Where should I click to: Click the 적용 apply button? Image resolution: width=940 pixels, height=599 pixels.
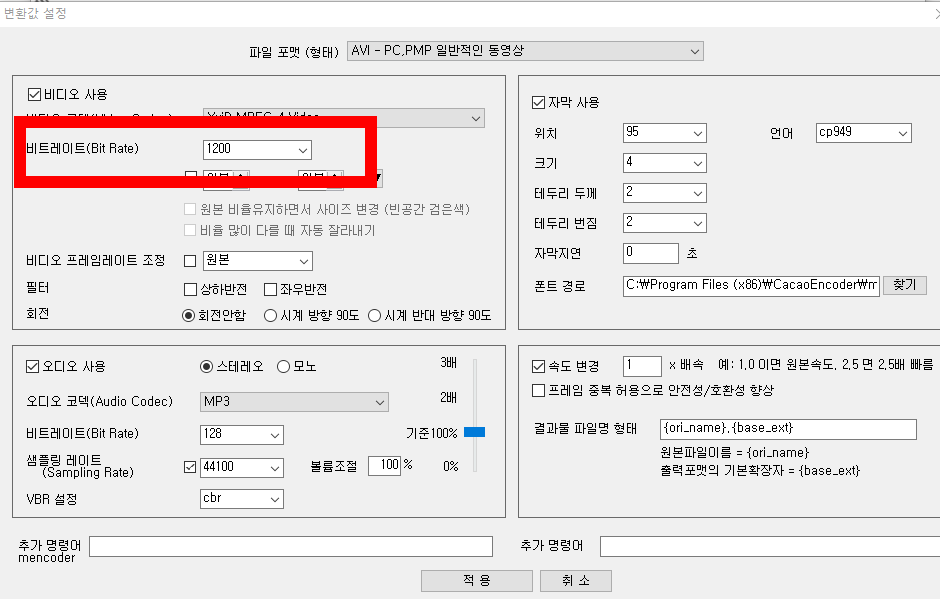click(x=476, y=581)
